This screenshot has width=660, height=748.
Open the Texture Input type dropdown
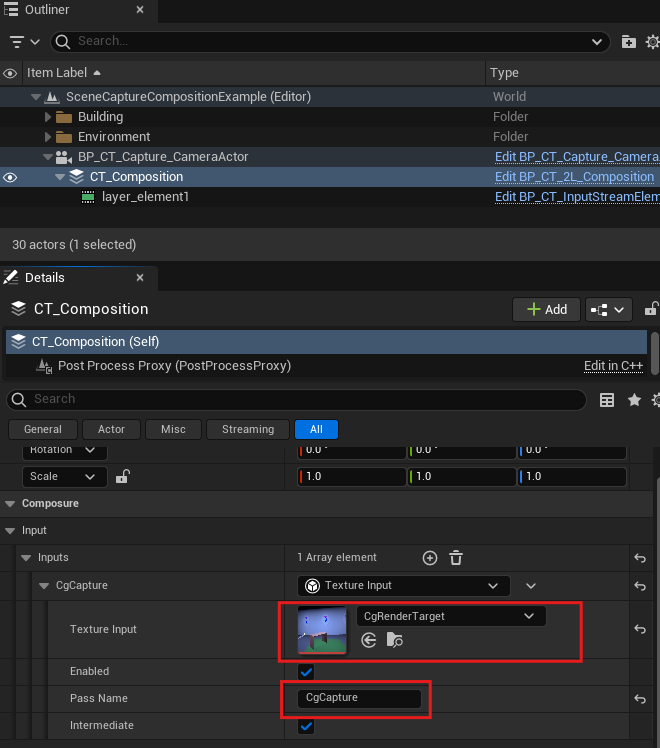point(405,586)
